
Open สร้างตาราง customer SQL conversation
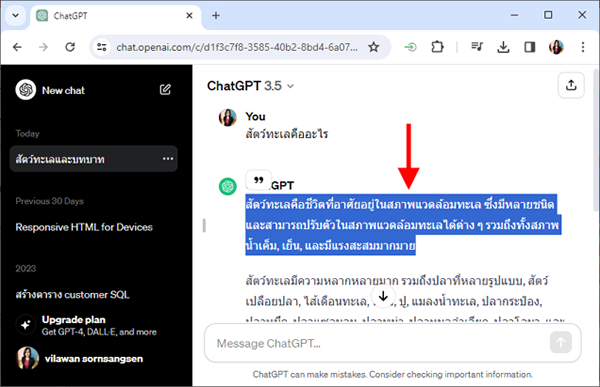click(72, 294)
